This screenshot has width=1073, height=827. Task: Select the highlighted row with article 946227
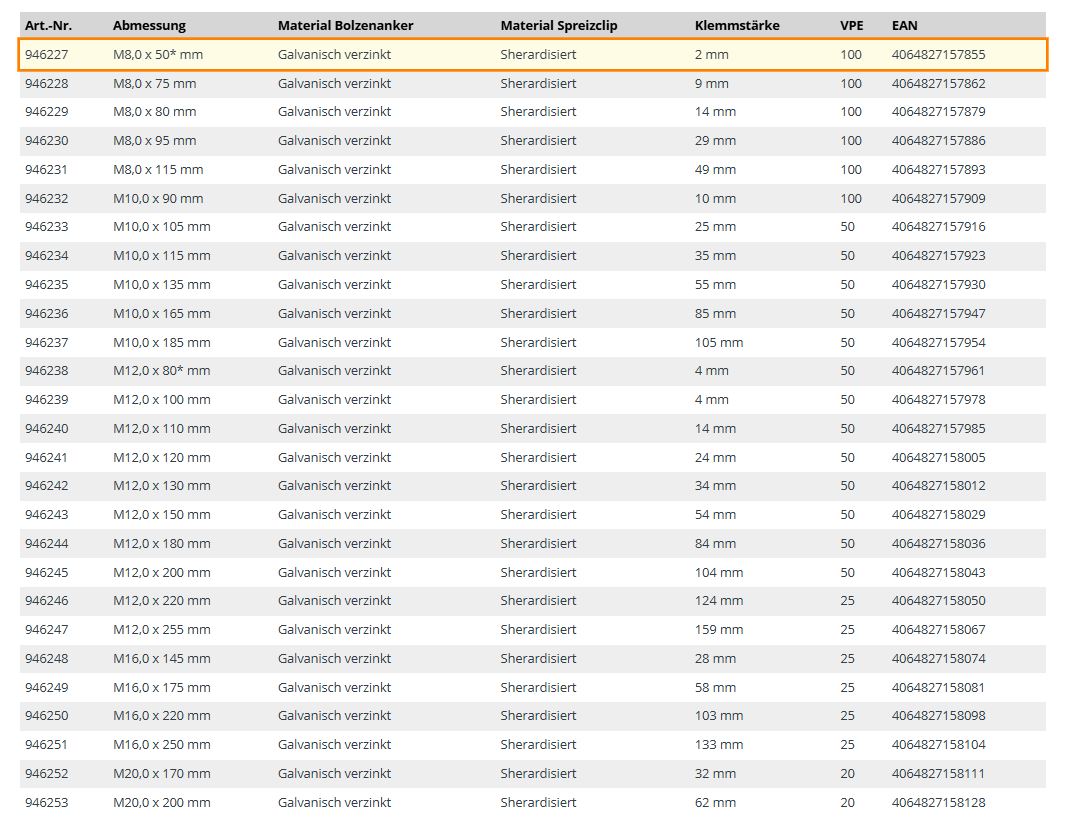[x=532, y=55]
